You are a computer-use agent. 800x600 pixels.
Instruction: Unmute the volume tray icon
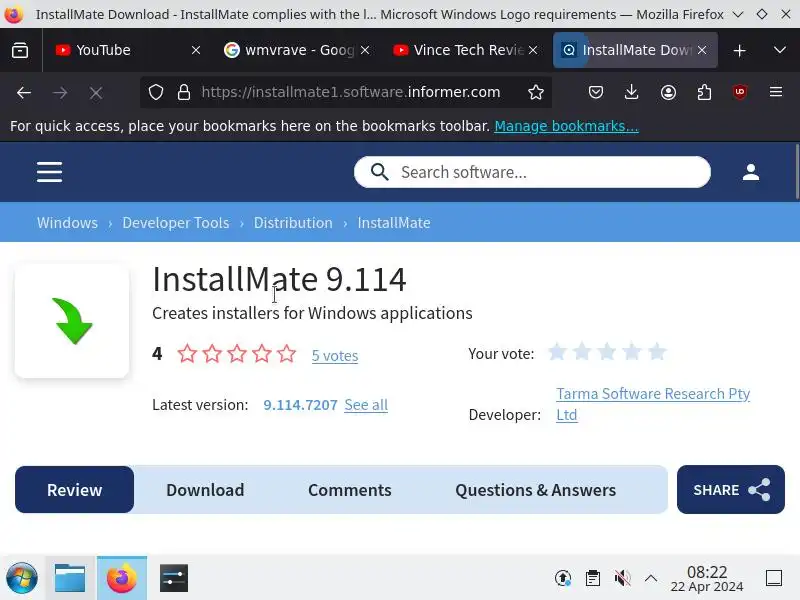[x=622, y=578]
